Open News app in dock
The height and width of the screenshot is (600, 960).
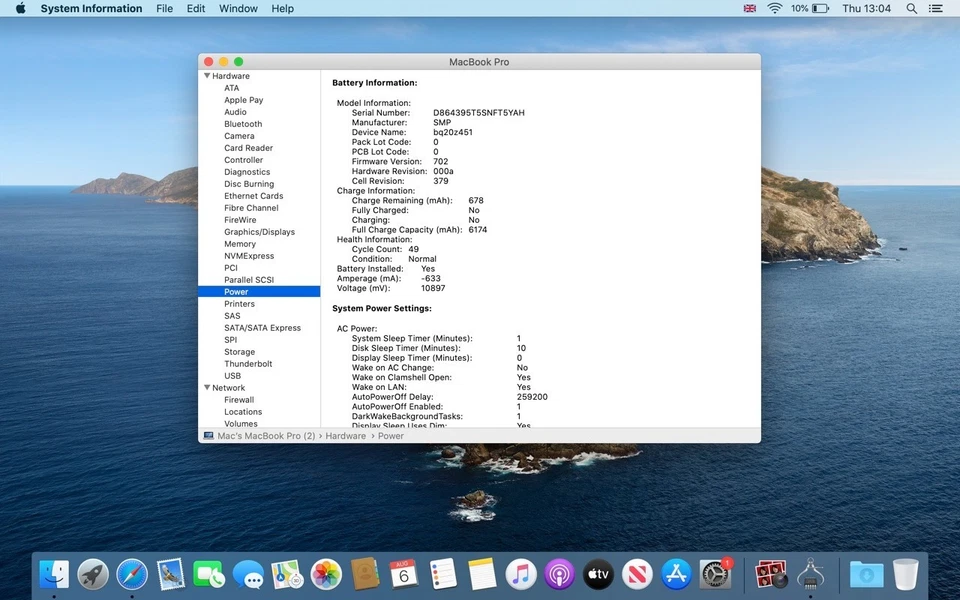point(637,575)
